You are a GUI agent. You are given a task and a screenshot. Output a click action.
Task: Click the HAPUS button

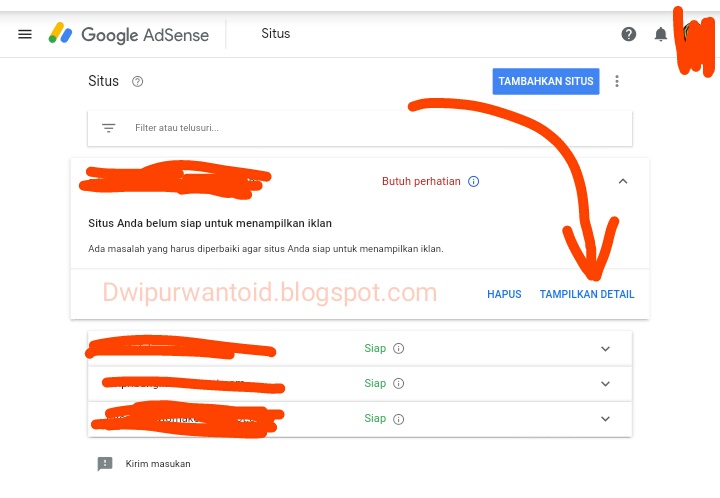point(504,294)
